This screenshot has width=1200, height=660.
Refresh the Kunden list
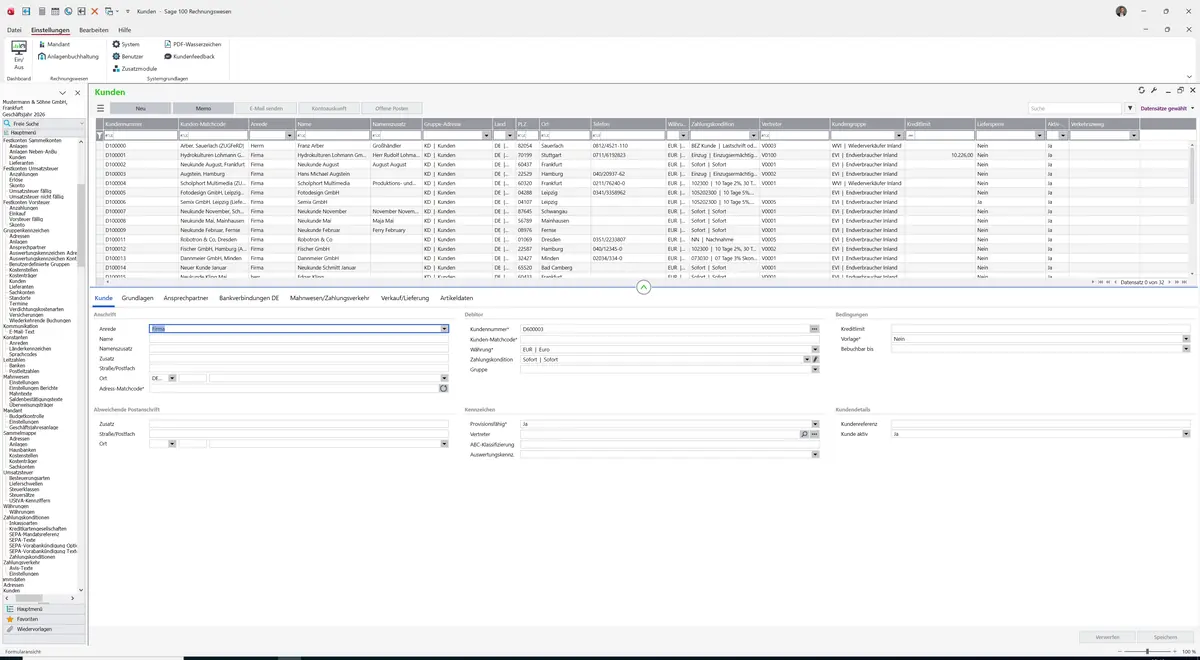click(x=1142, y=91)
